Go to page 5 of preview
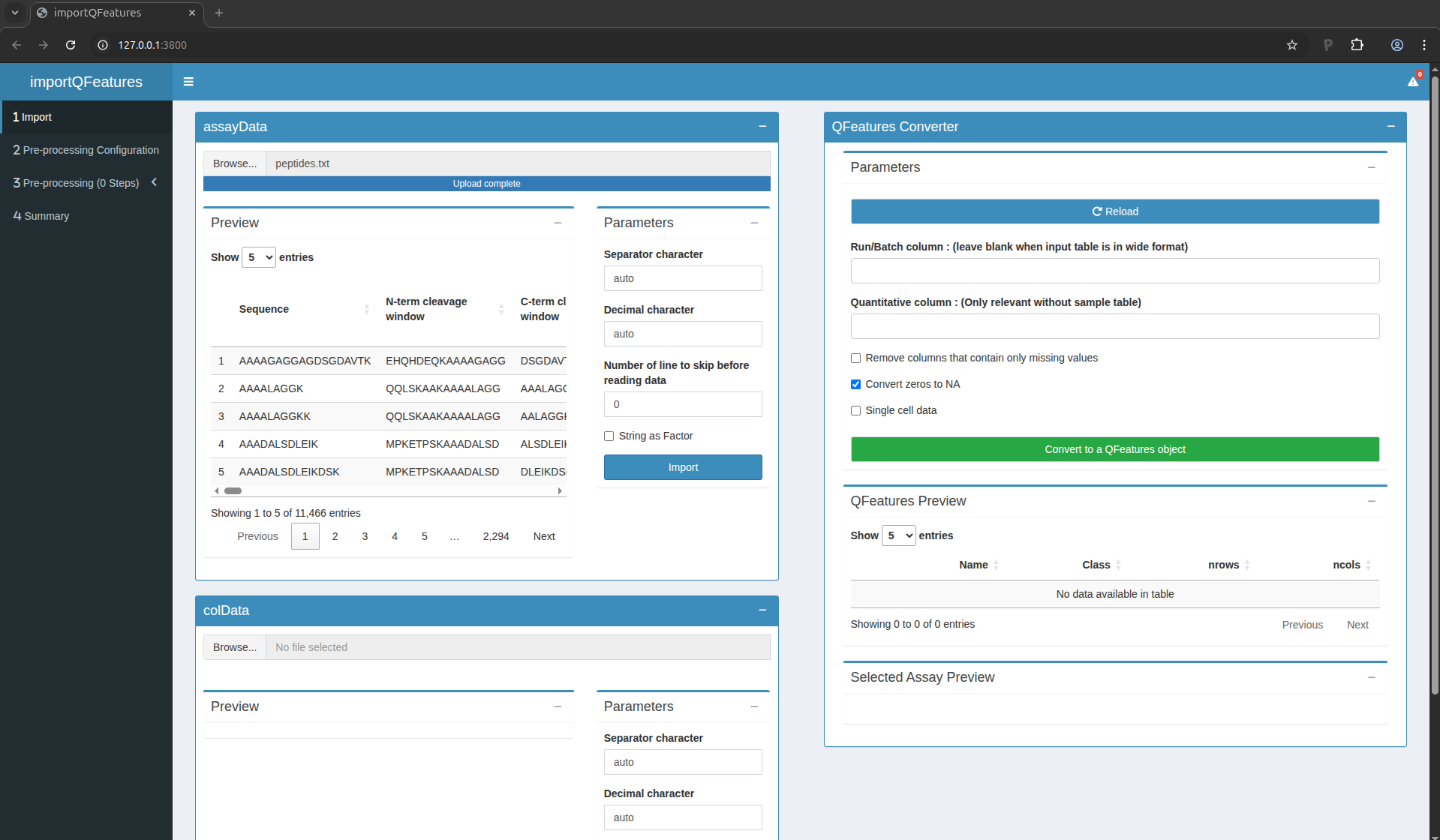1440x840 pixels. click(425, 536)
